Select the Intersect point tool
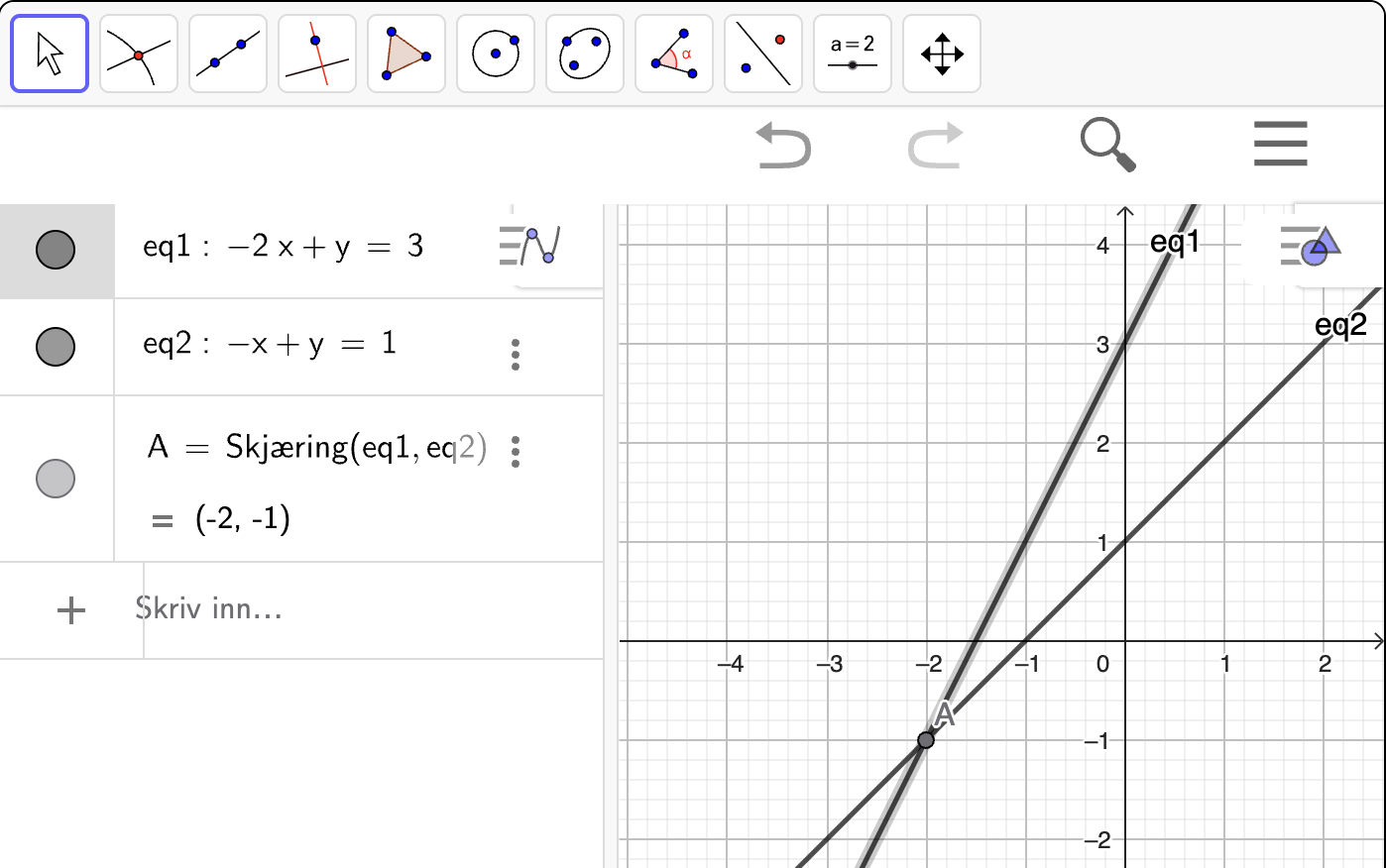Viewport: 1386px width, 868px height. pos(139,54)
